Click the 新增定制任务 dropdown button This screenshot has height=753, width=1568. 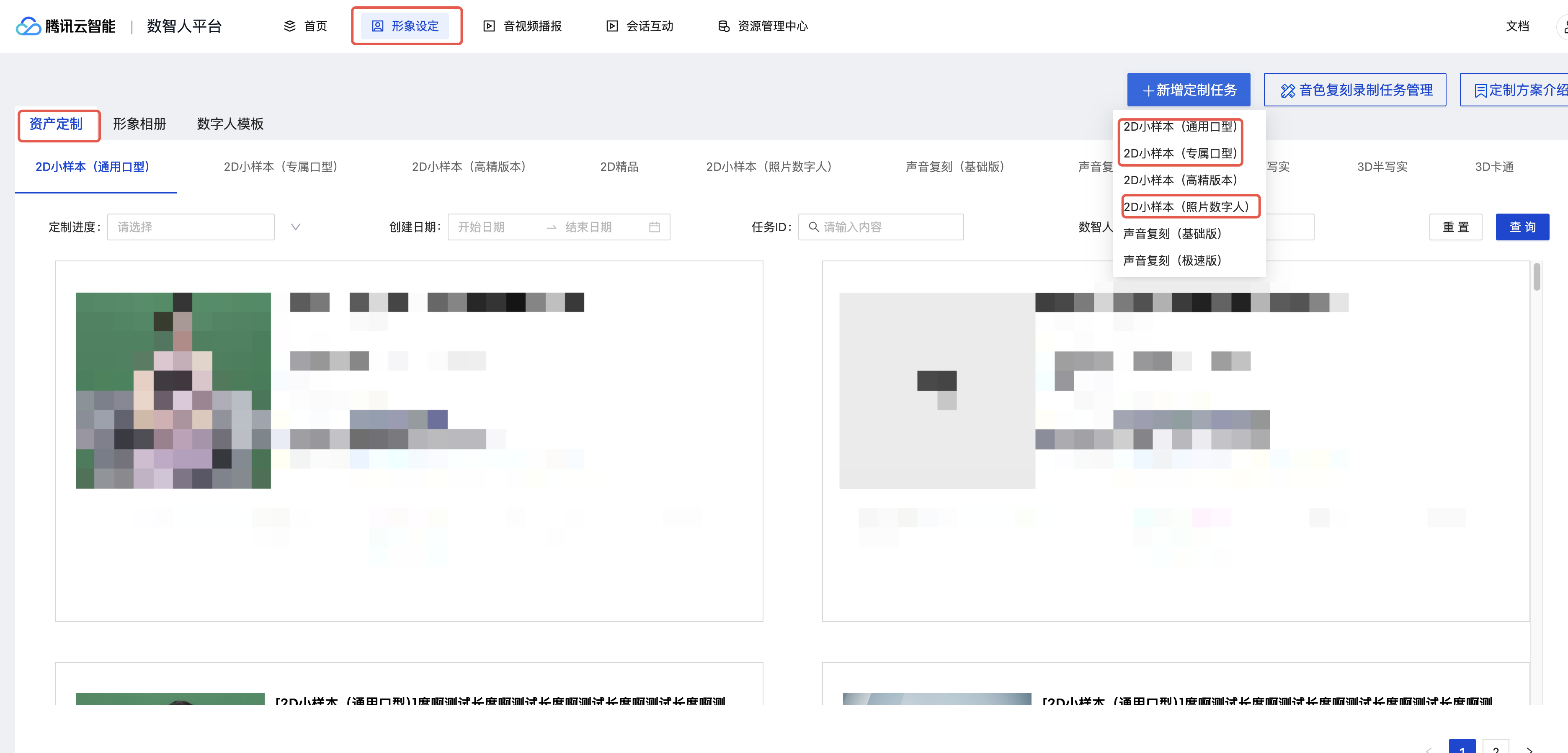click(1188, 90)
